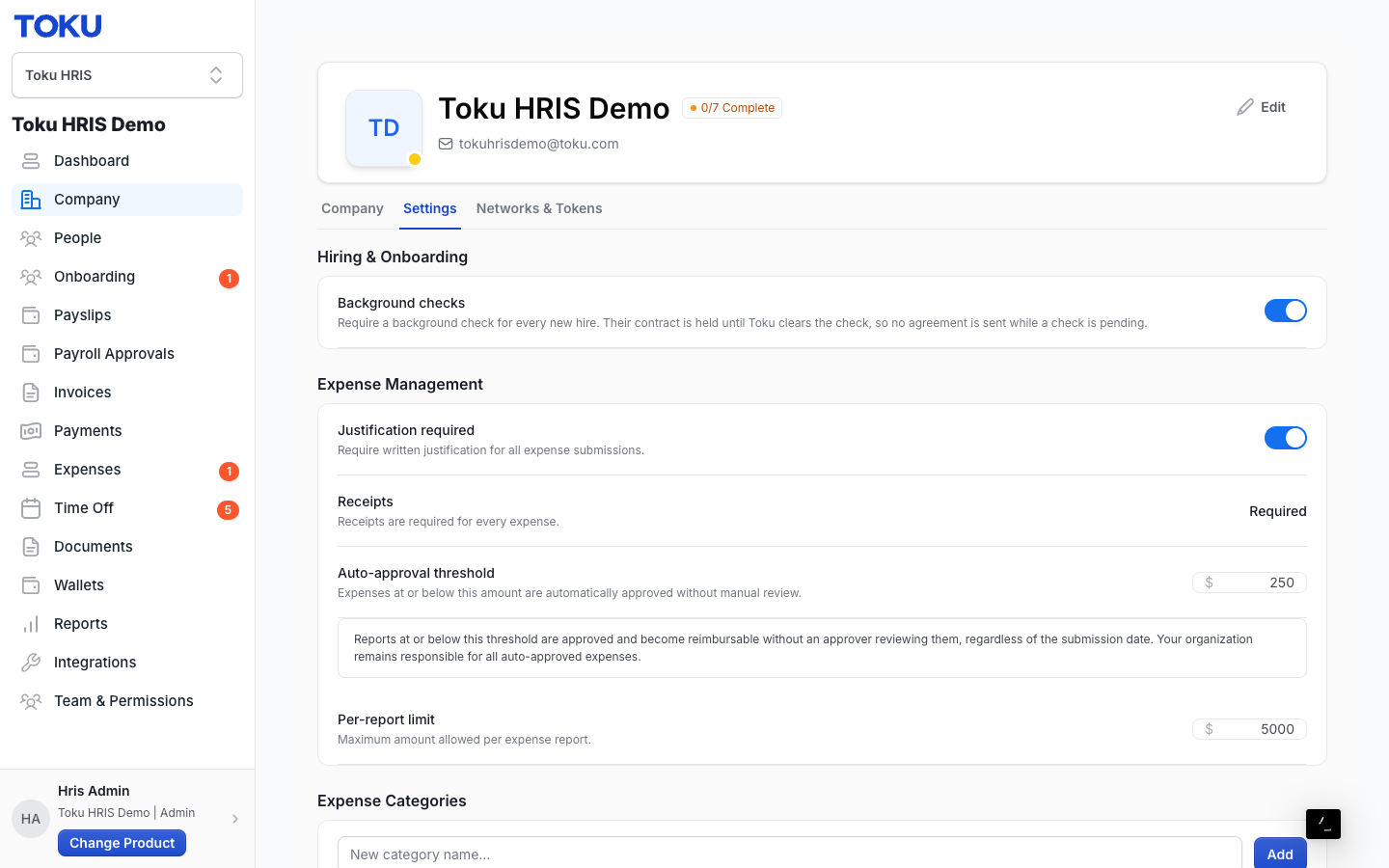The height and width of the screenshot is (868, 1389).
Task: Click the pencil icon beside Edit
Action: (x=1245, y=107)
